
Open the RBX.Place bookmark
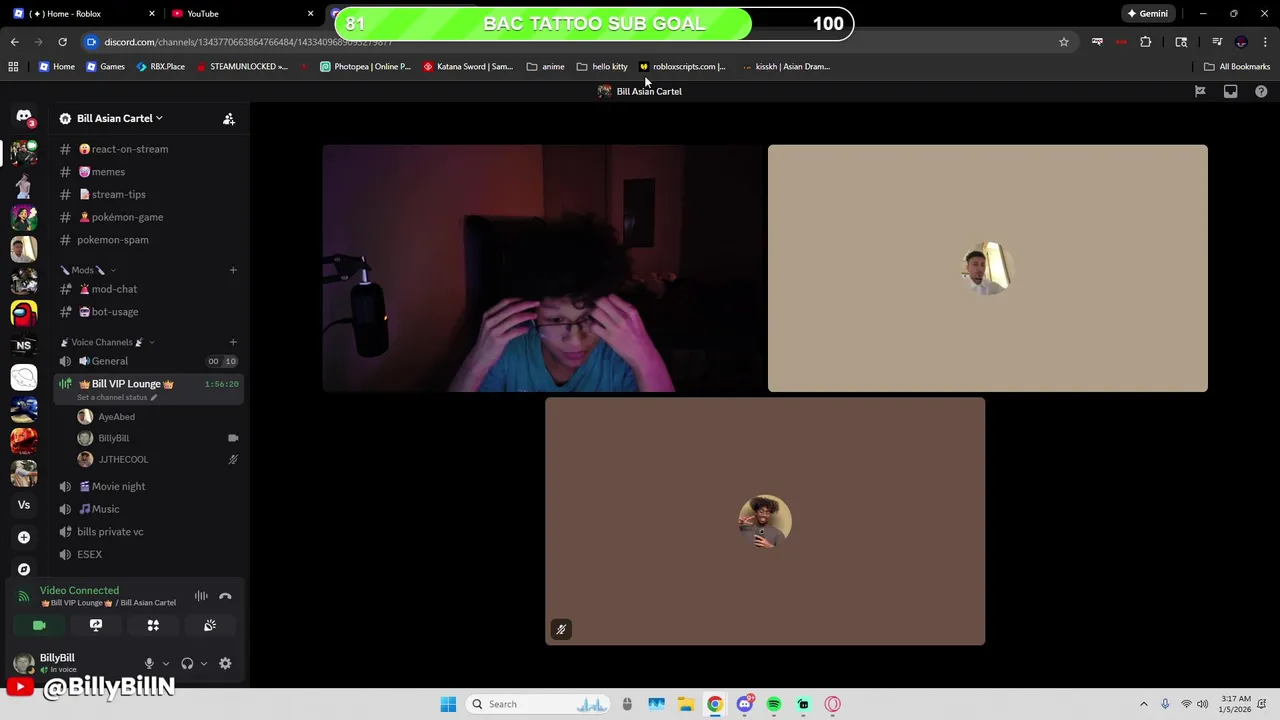coord(160,67)
